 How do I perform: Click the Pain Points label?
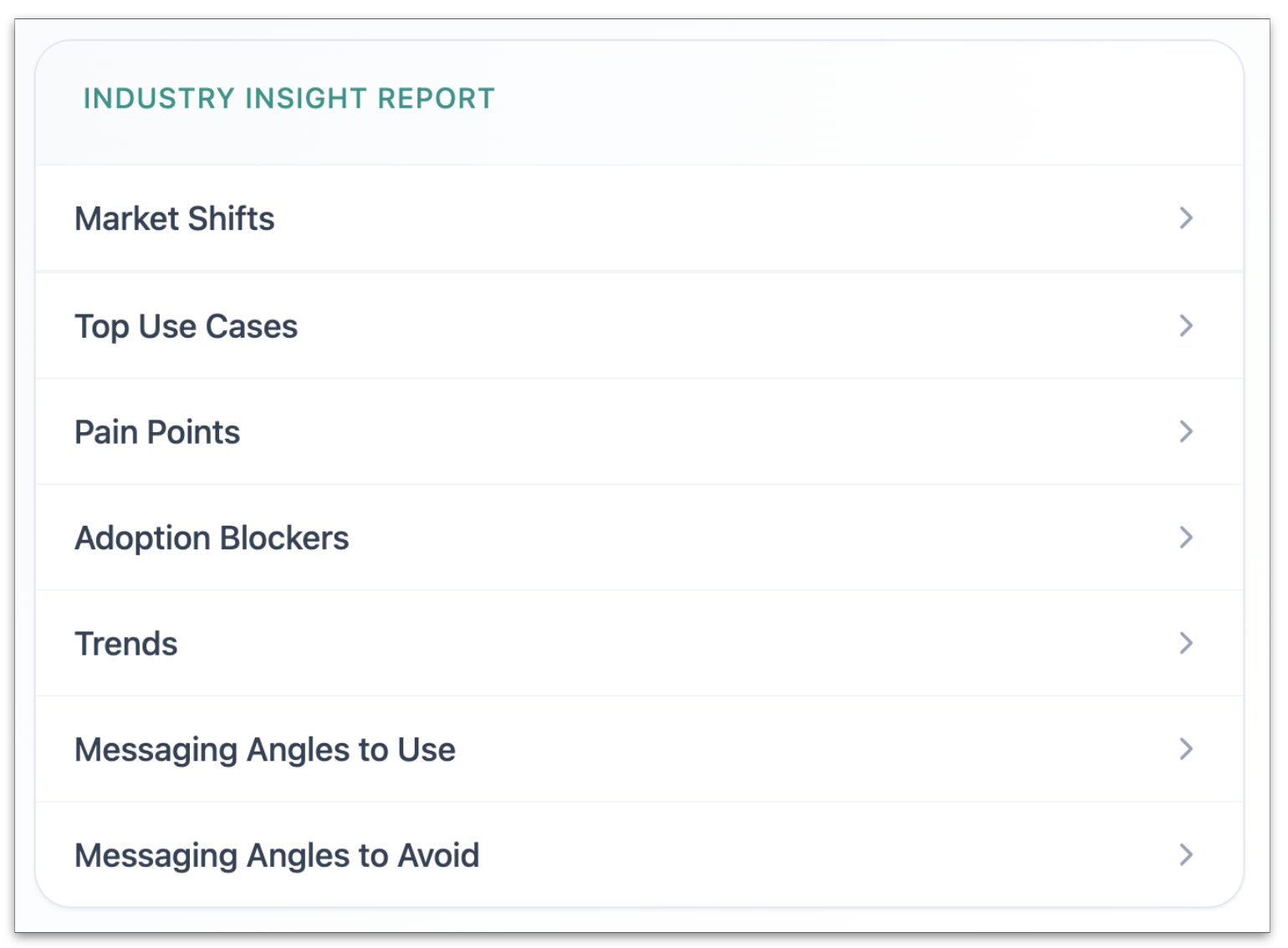(156, 431)
